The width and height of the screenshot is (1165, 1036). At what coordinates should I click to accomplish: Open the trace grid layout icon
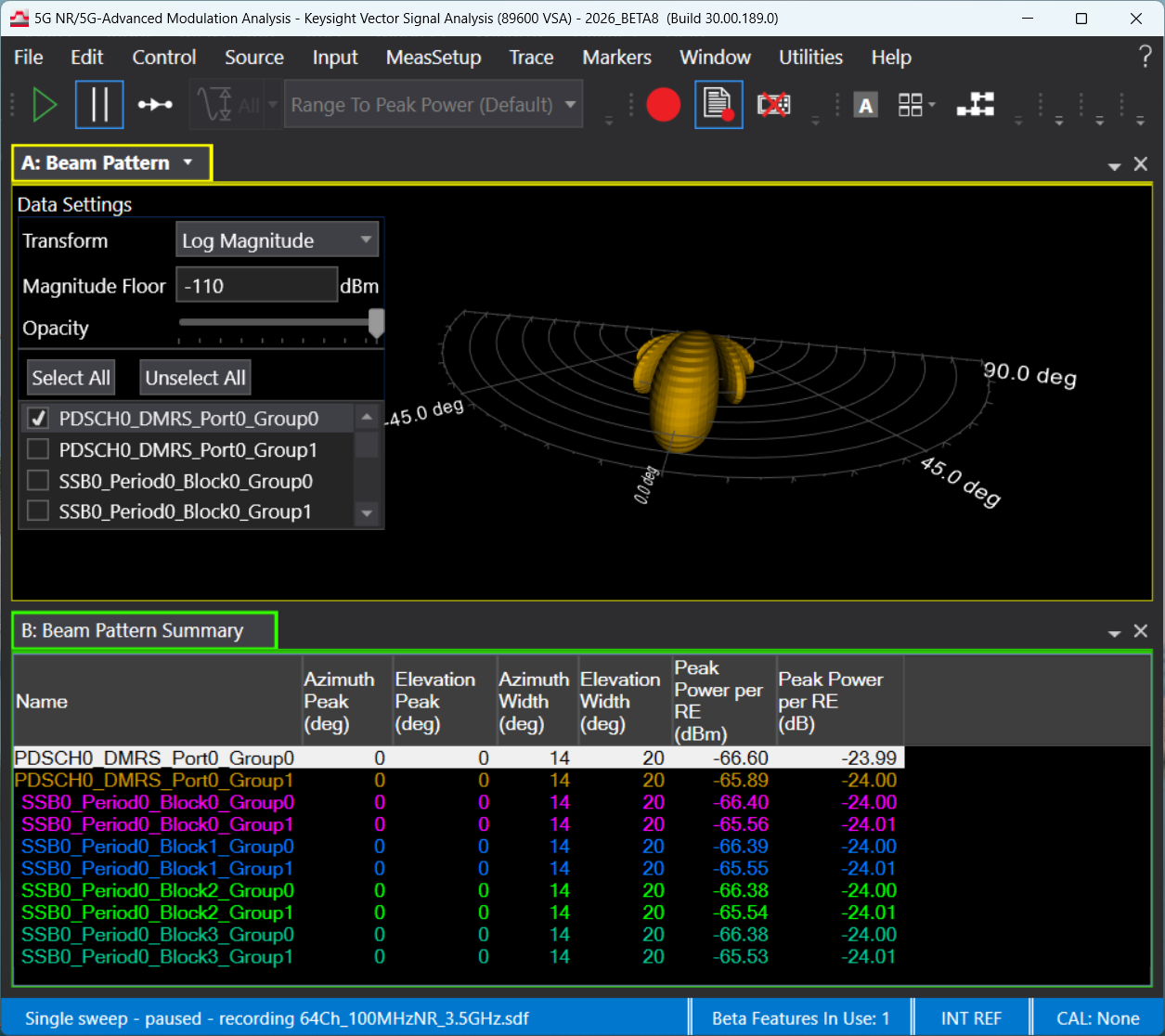click(x=911, y=105)
